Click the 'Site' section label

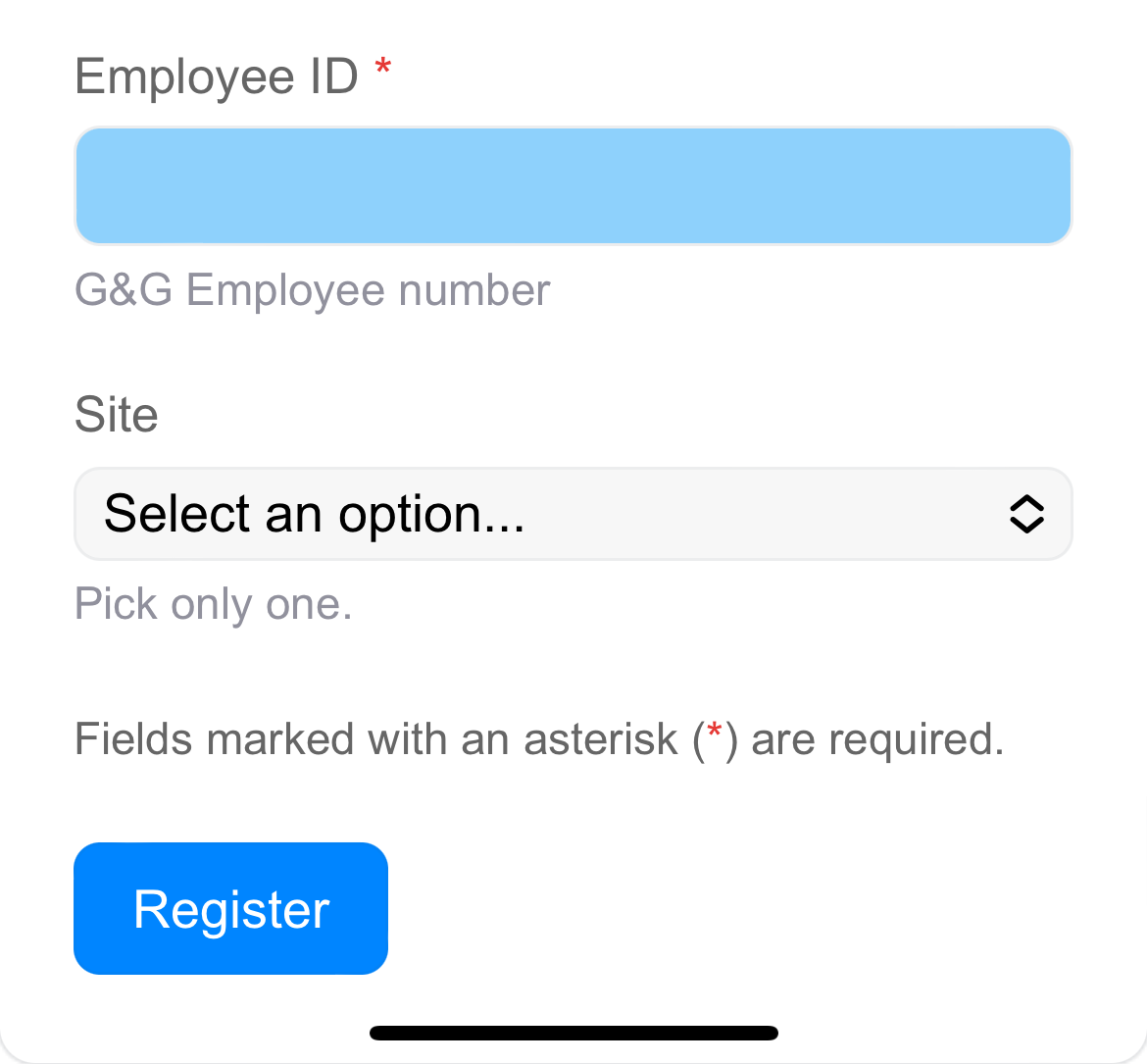tap(116, 414)
